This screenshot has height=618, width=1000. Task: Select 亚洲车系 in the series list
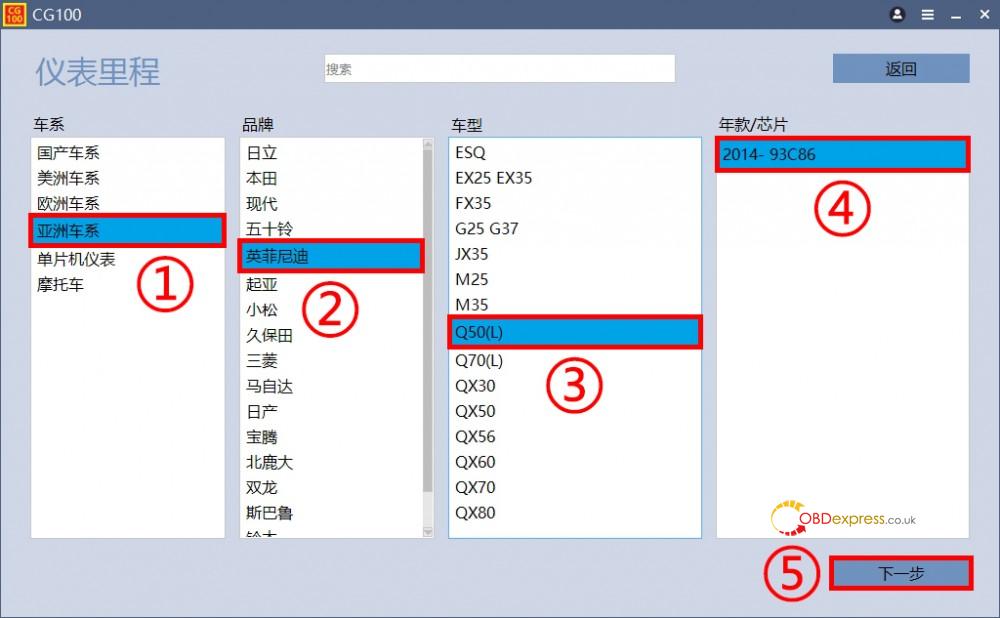(128, 231)
